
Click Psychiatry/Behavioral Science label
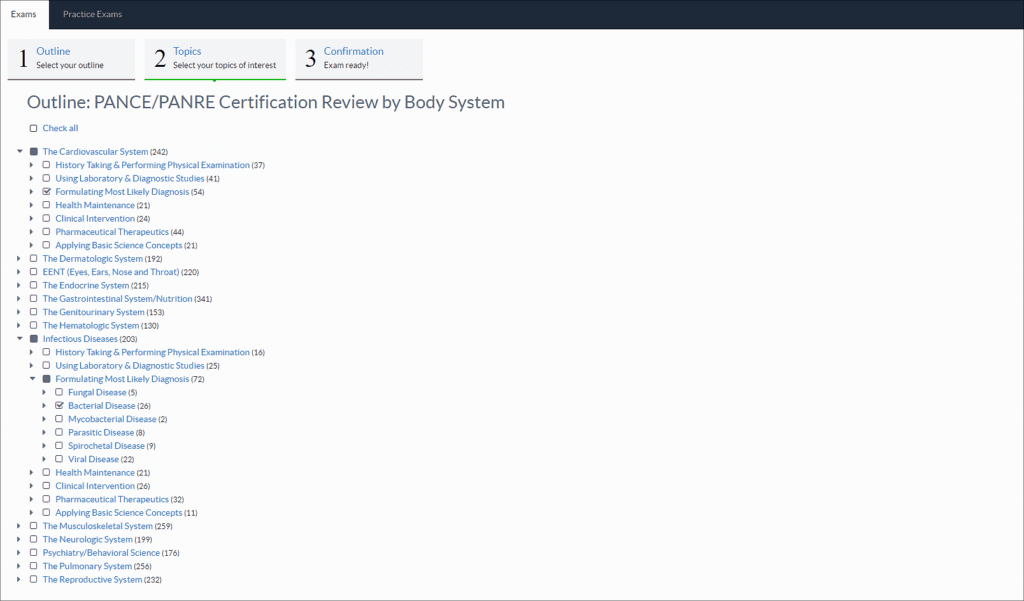pyautogui.click(x=101, y=553)
